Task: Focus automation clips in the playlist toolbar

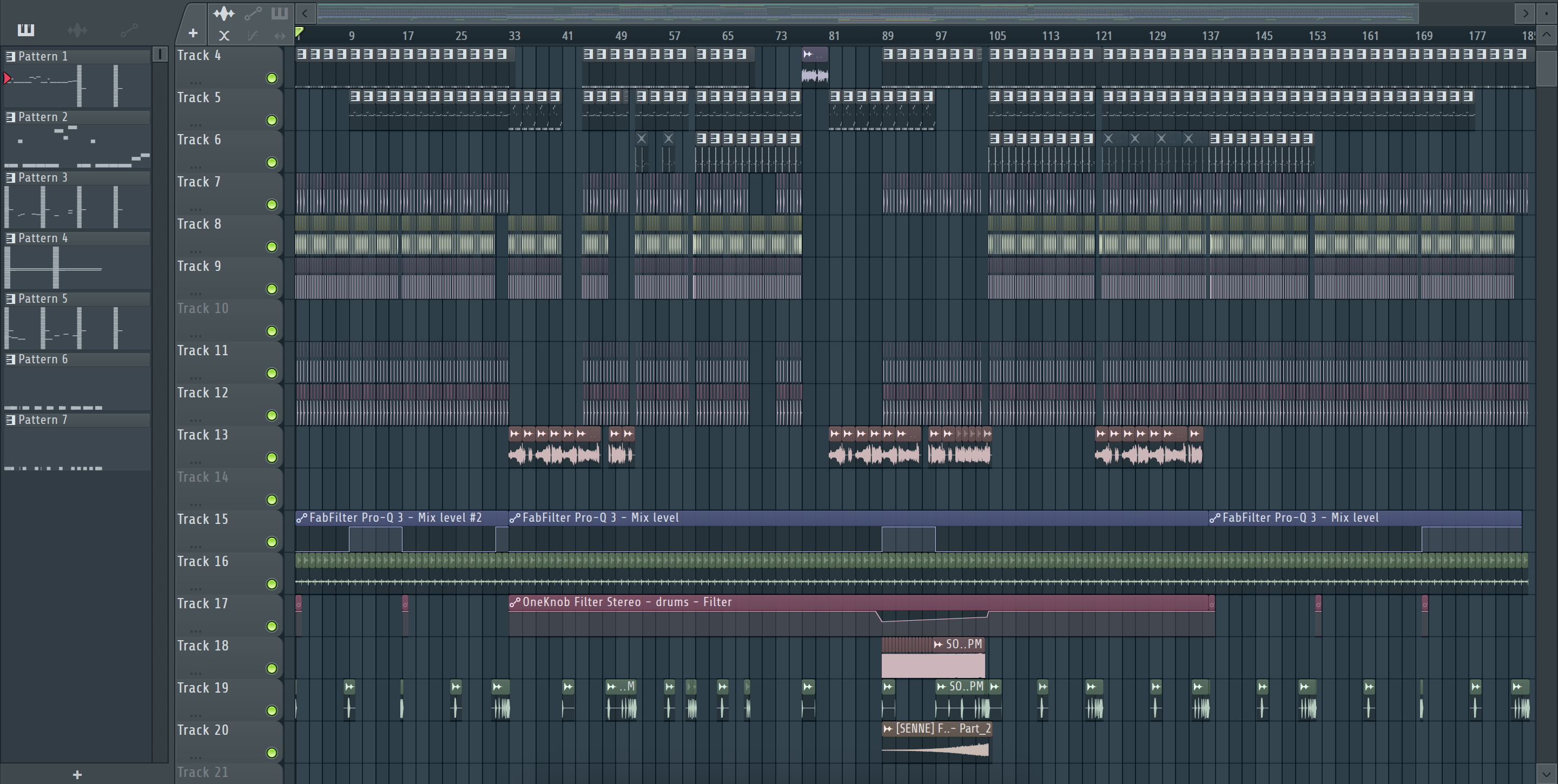Action: point(253,12)
